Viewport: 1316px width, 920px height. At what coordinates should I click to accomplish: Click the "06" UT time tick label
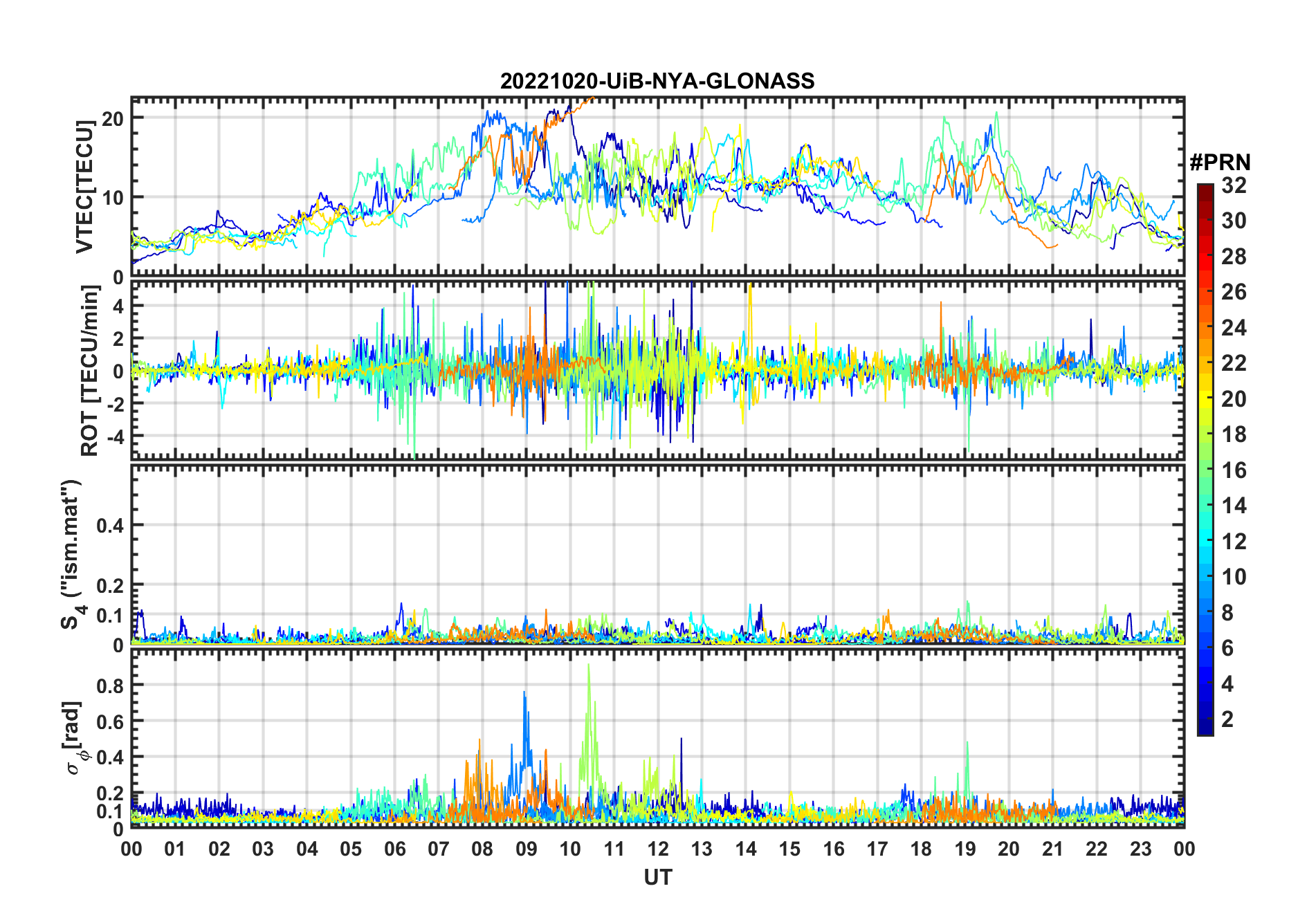point(394,849)
